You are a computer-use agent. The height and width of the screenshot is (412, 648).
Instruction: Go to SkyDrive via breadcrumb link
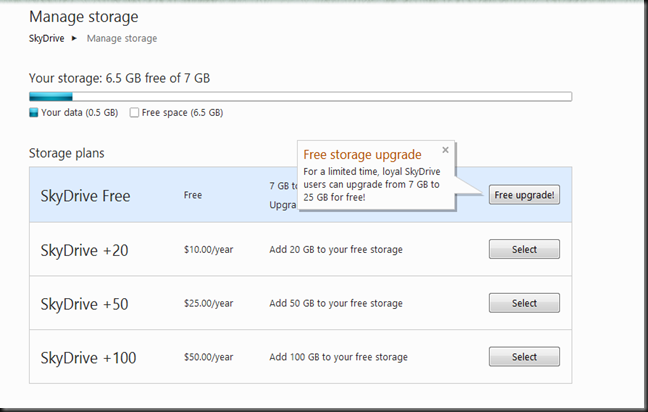pos(47,39)
